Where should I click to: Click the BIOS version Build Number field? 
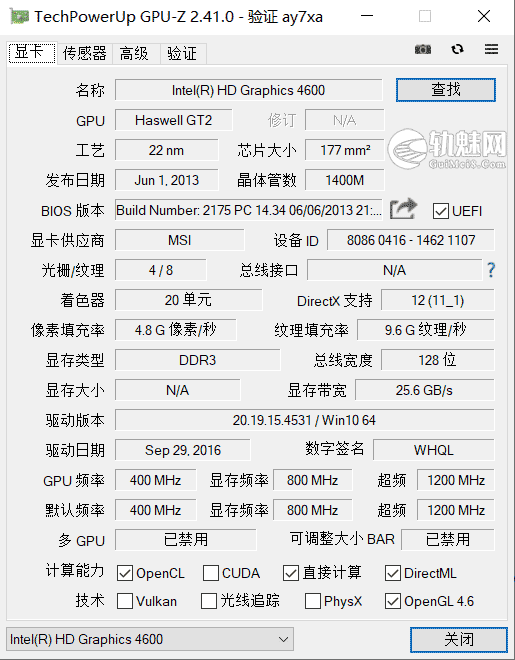click(248, 210)
